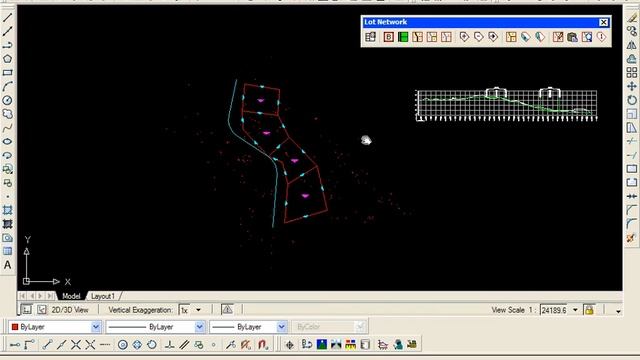Click the red 'B' icon in Lot Network
Image resolution: width=640 pixels, height=360 pixels.
point(389,37)
